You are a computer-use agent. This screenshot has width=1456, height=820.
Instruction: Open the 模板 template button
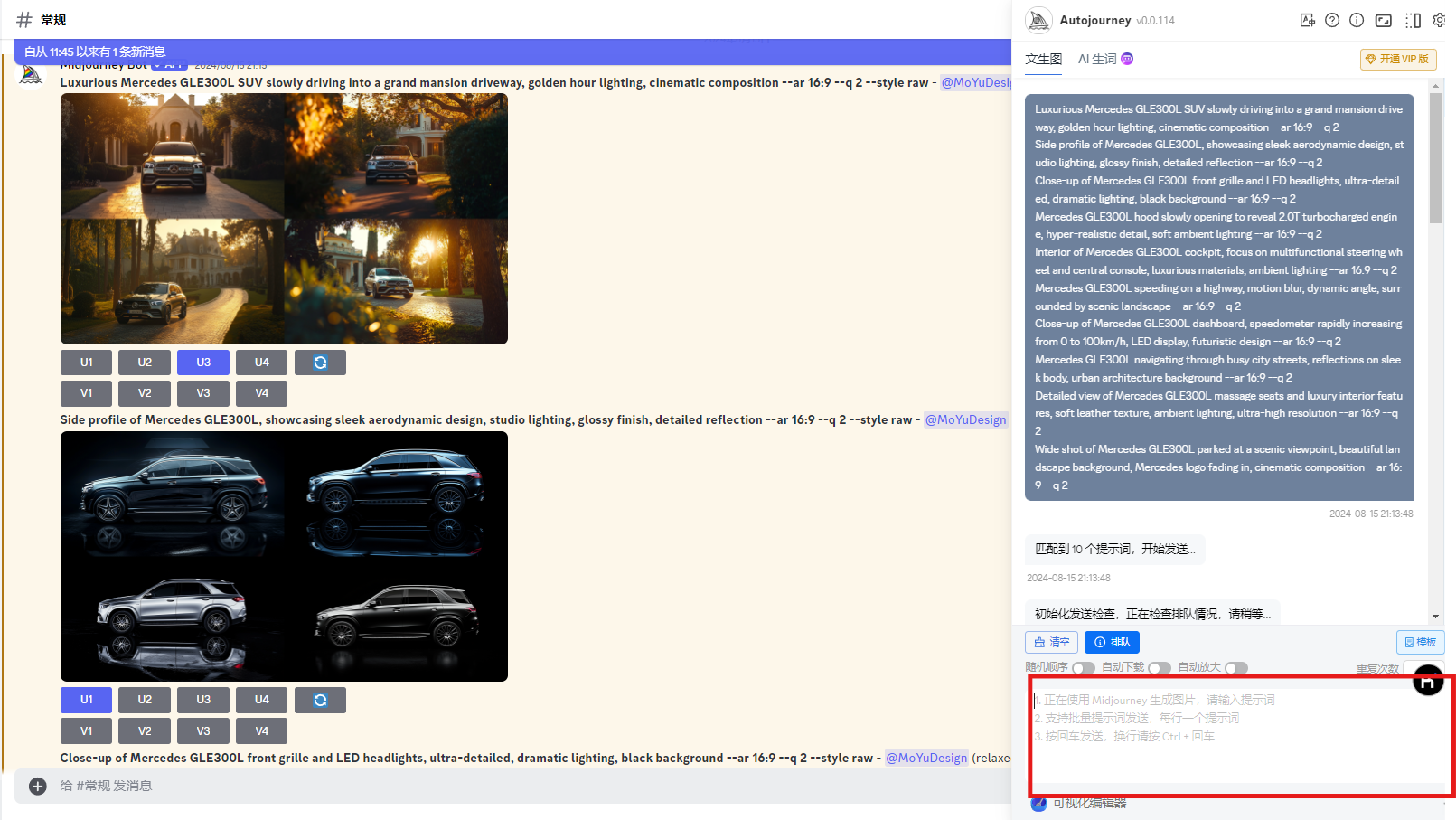pos(1420,642)
